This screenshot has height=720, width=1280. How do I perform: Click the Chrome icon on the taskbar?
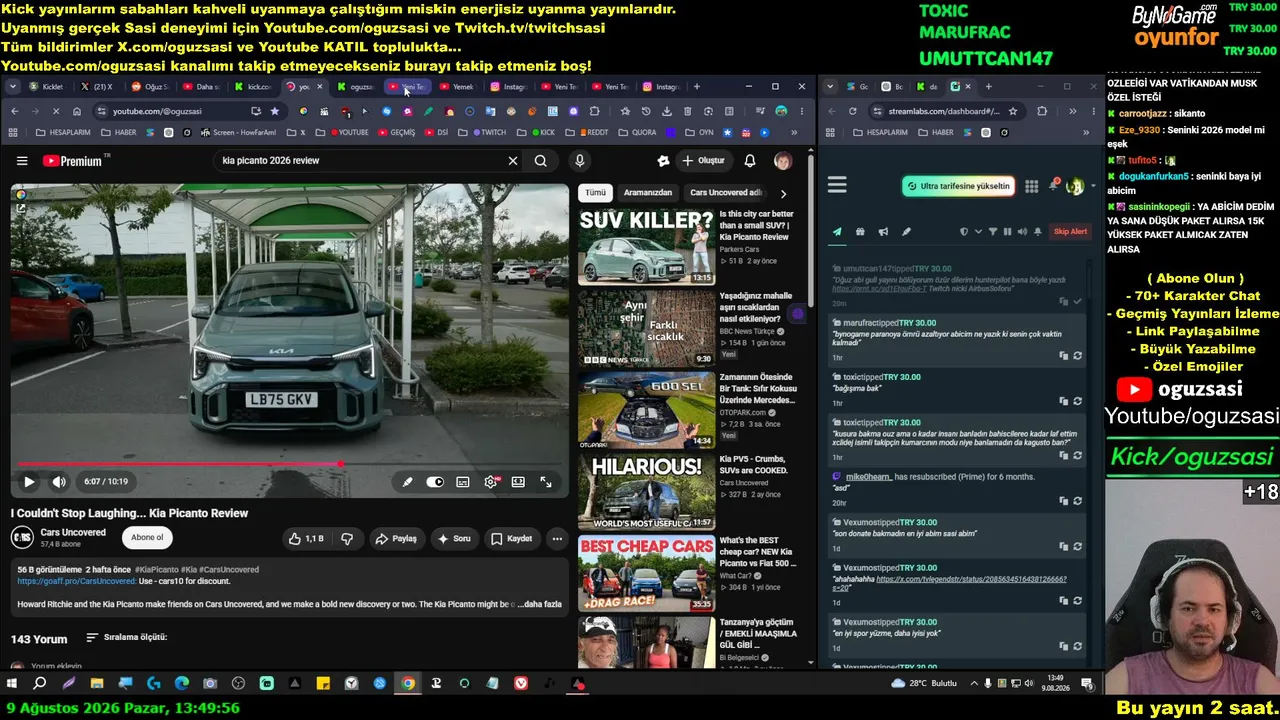[x=408, y=684]
